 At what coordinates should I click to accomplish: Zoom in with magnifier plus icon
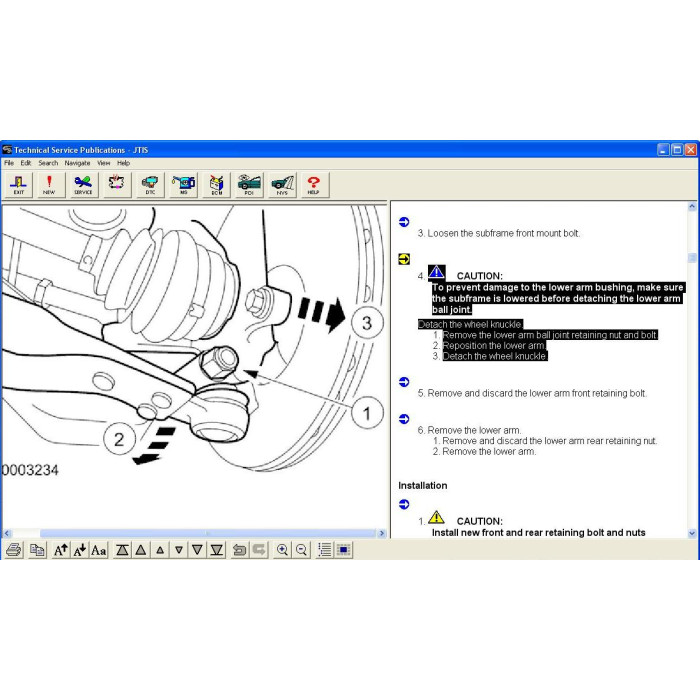pyautogui.click(x=282, y=550)
